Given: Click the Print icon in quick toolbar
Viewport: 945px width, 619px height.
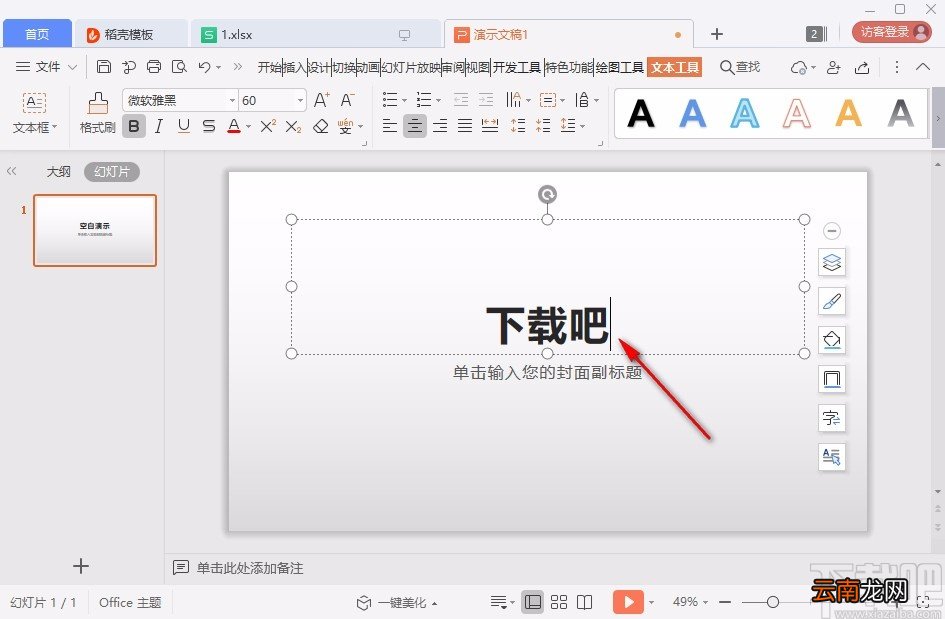Looking at the screenshot, I should point(154,66).
